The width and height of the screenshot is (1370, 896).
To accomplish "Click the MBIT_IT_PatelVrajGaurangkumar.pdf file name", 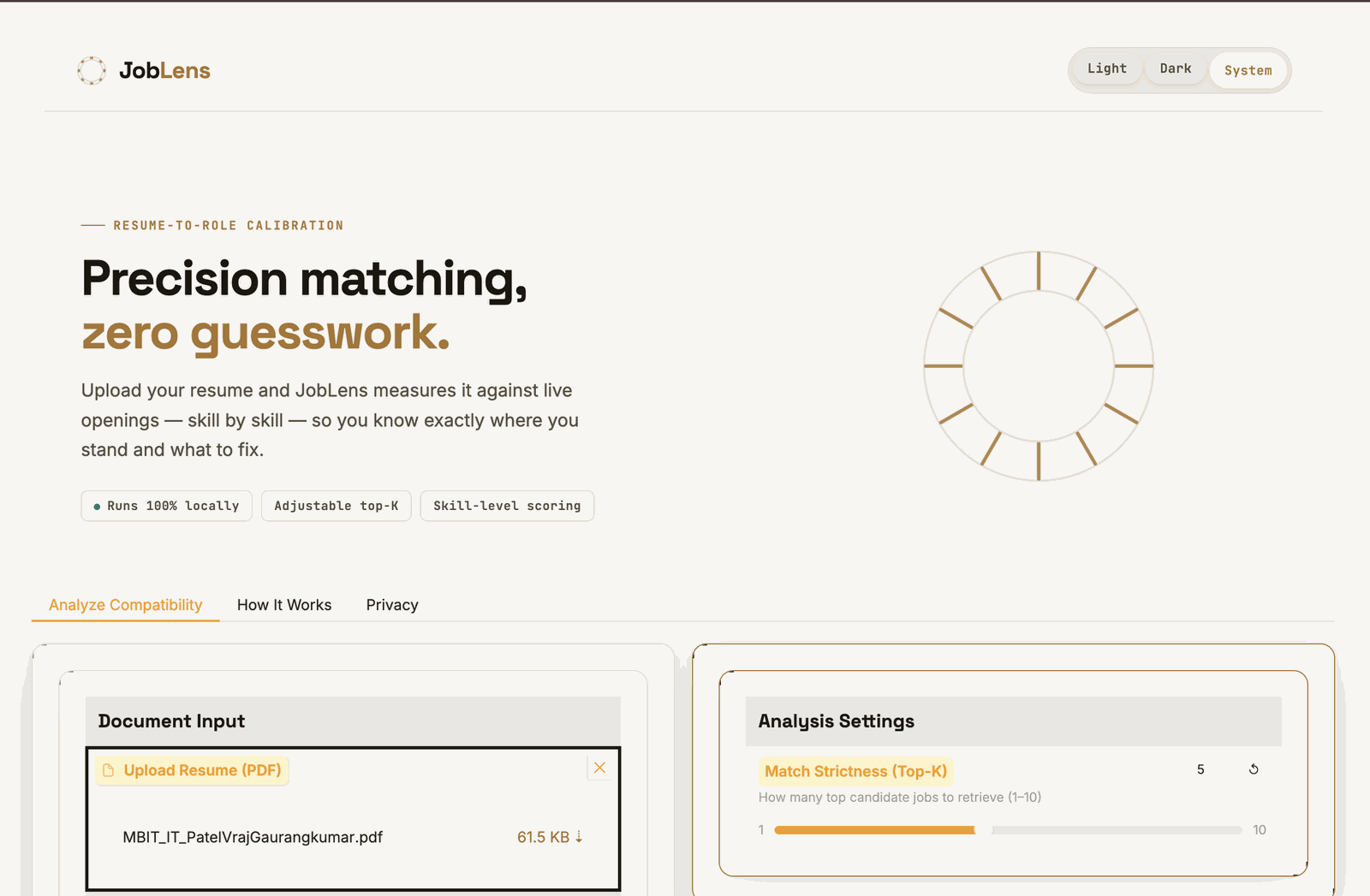I will click(253, 837).
